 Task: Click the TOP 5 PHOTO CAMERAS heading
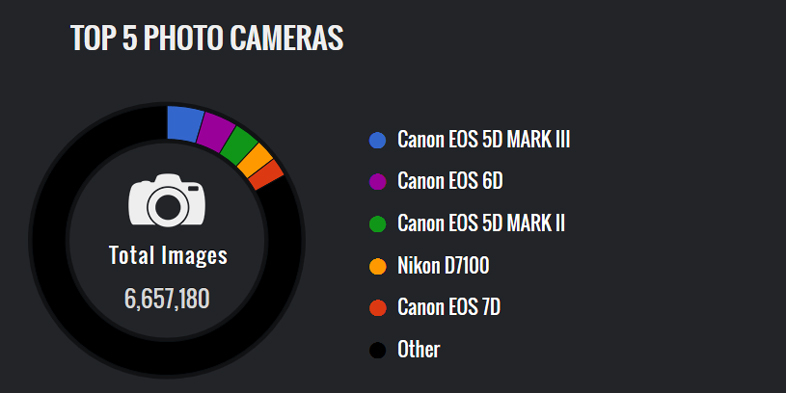207,38
